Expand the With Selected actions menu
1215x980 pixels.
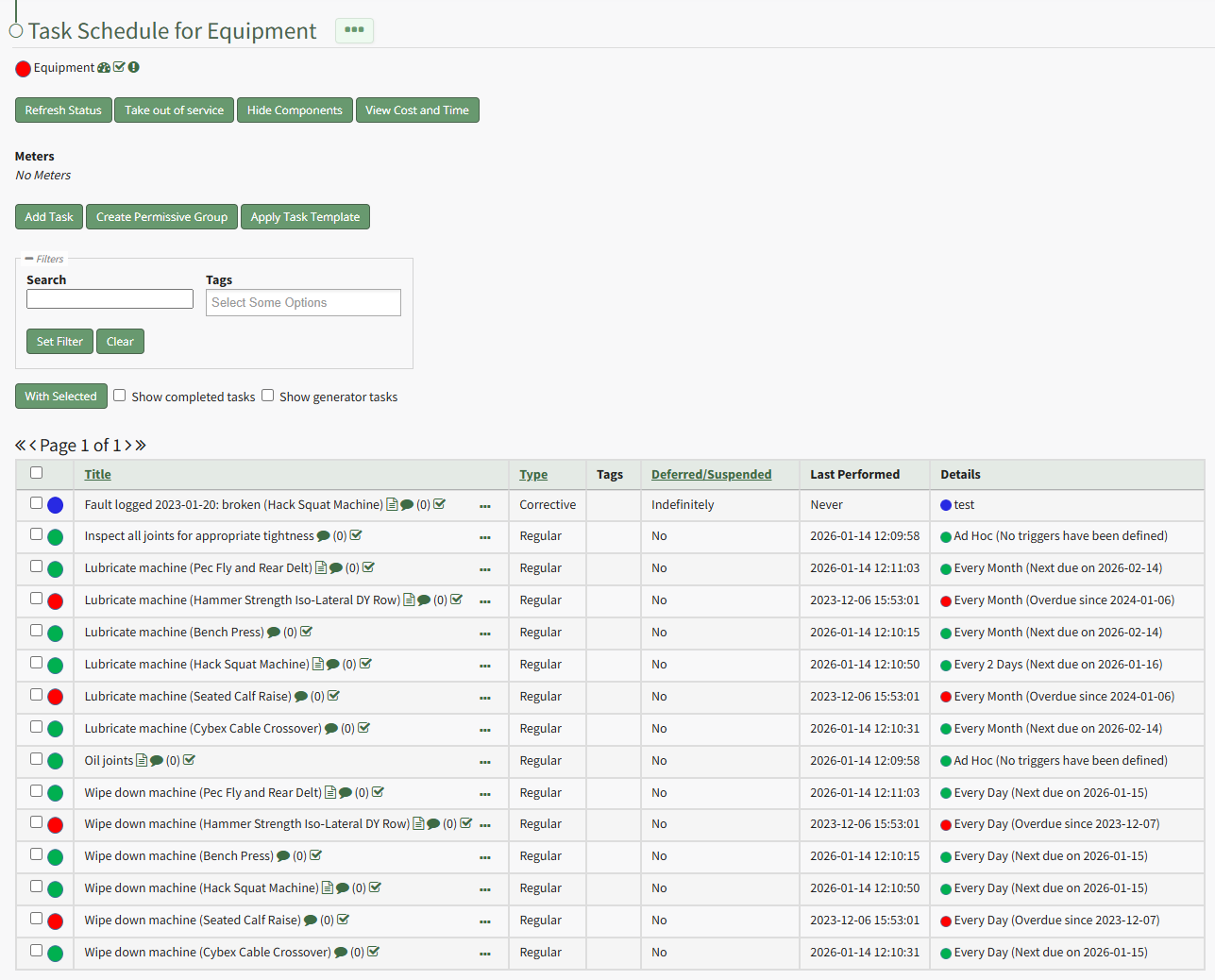61,397
